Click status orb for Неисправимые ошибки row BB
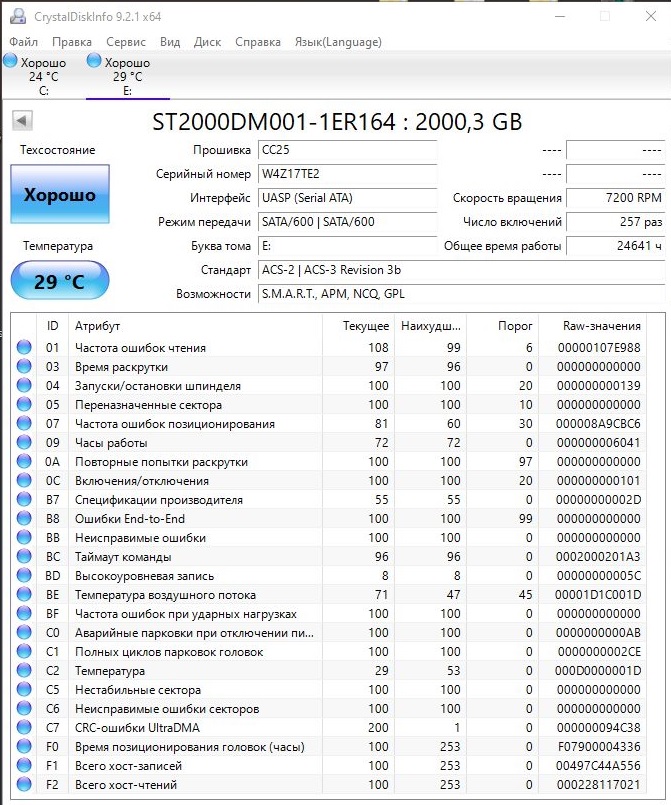This screenshot has height=805, width=671. pyautogui.click(x=24, y=537)
